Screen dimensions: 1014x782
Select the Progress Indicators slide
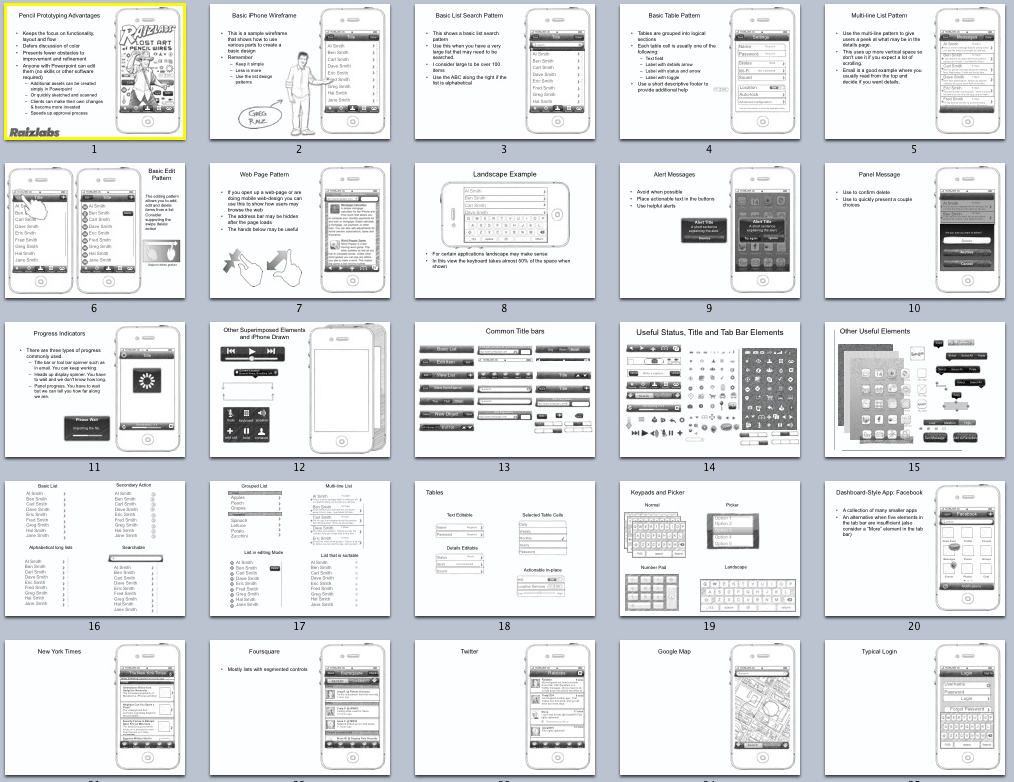[x=95, y=389]
